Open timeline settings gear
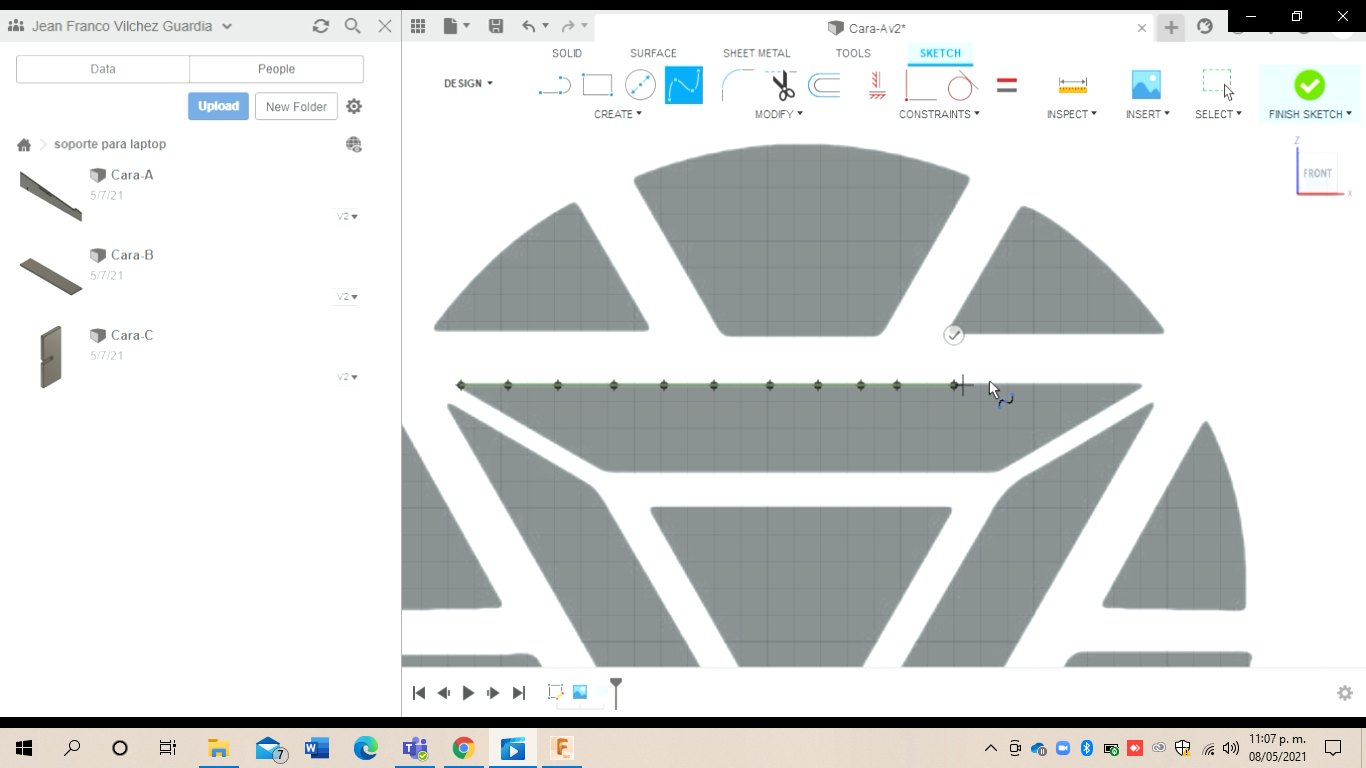Viewport: 1366px width, 768px height. point(1345,693)
